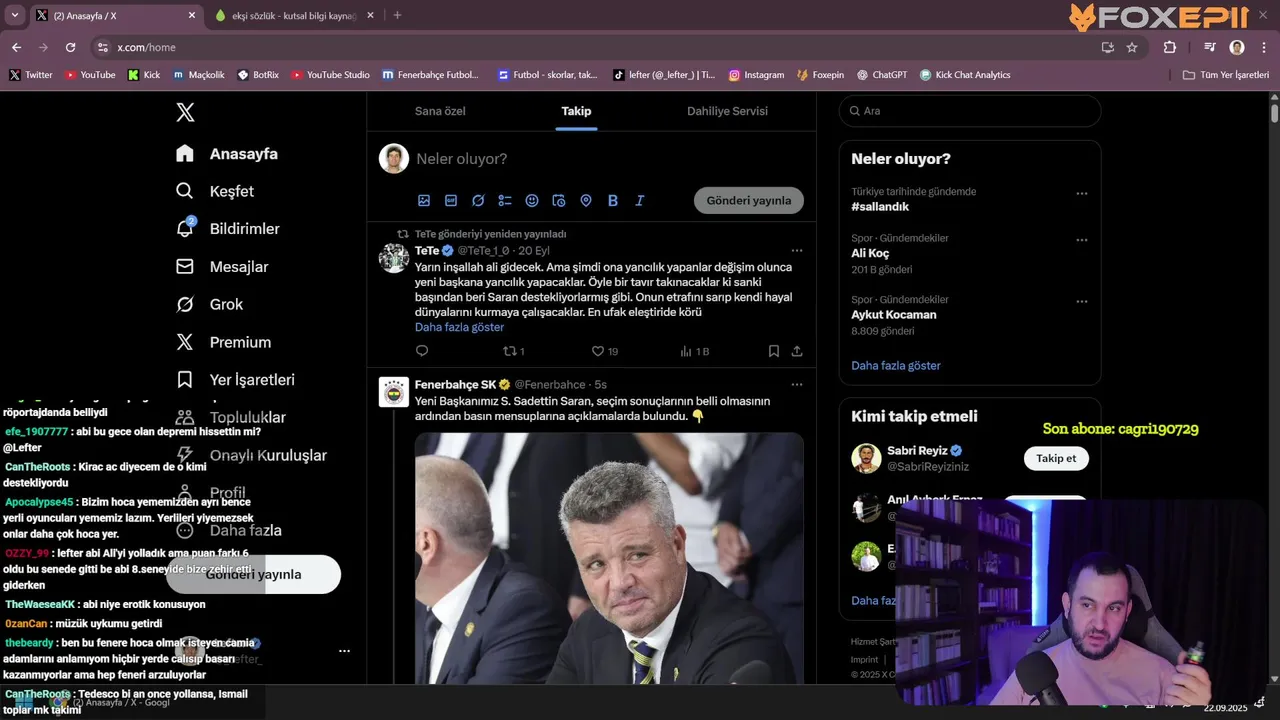Open more options for Ali Koç trend
1280x720 pixels.
[x=1081, y=240]
